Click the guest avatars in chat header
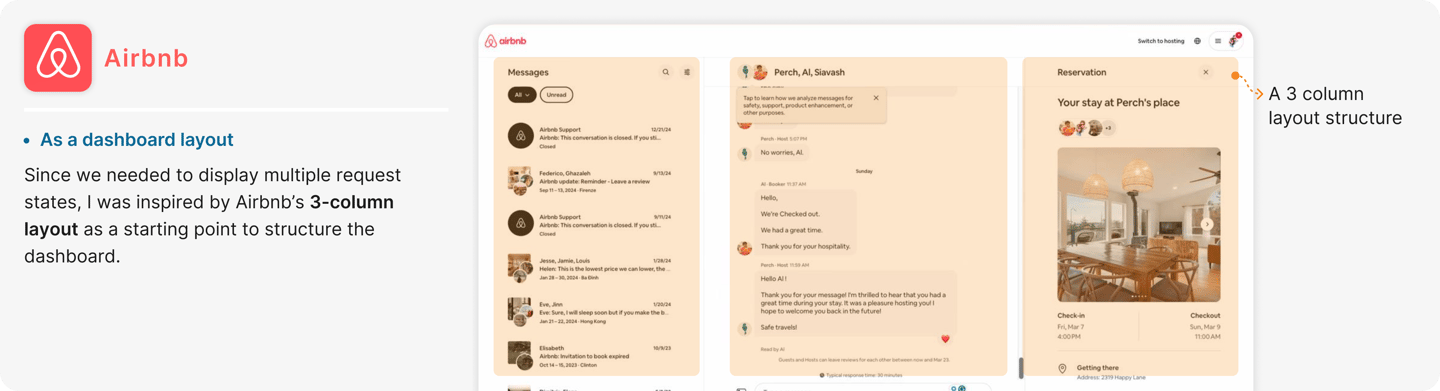The image size is (1440, 391). click(752, 72)
